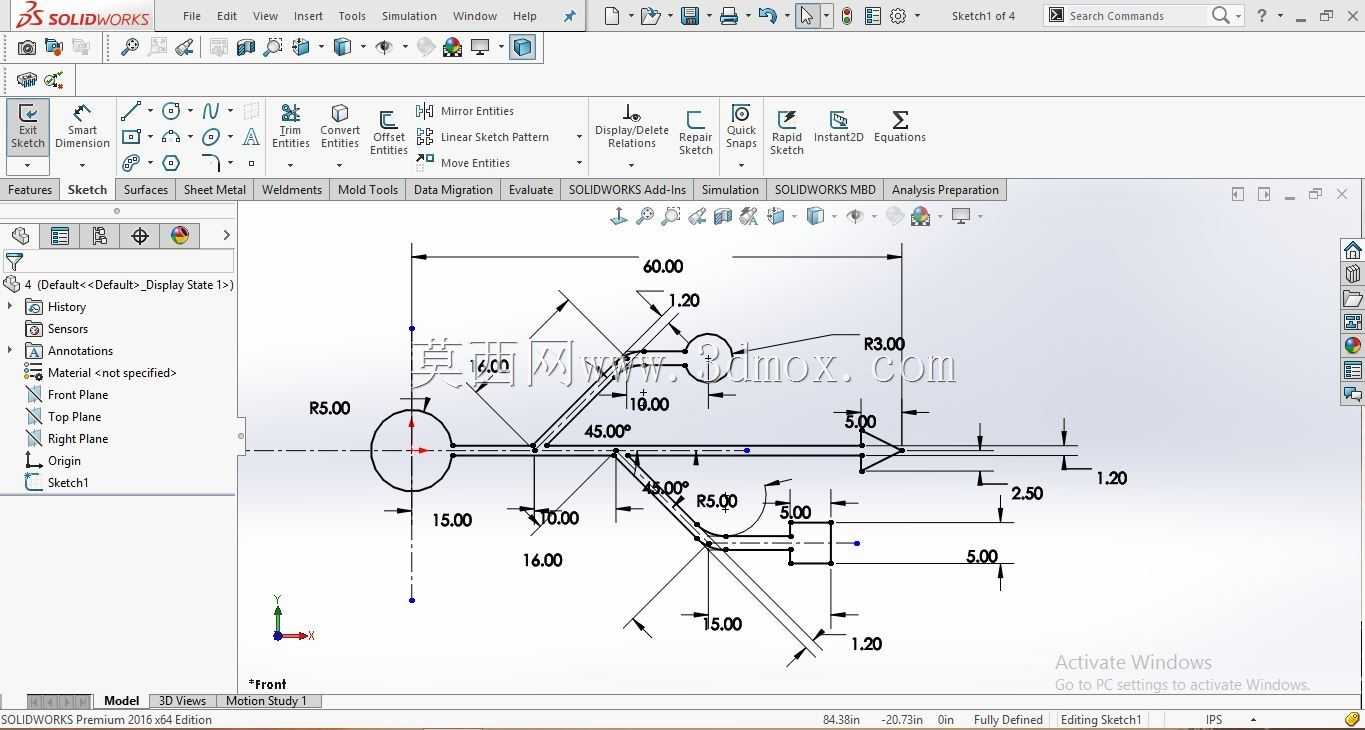
Task: Open ConfigurationManager tab
Action: [x=100, y=236]
